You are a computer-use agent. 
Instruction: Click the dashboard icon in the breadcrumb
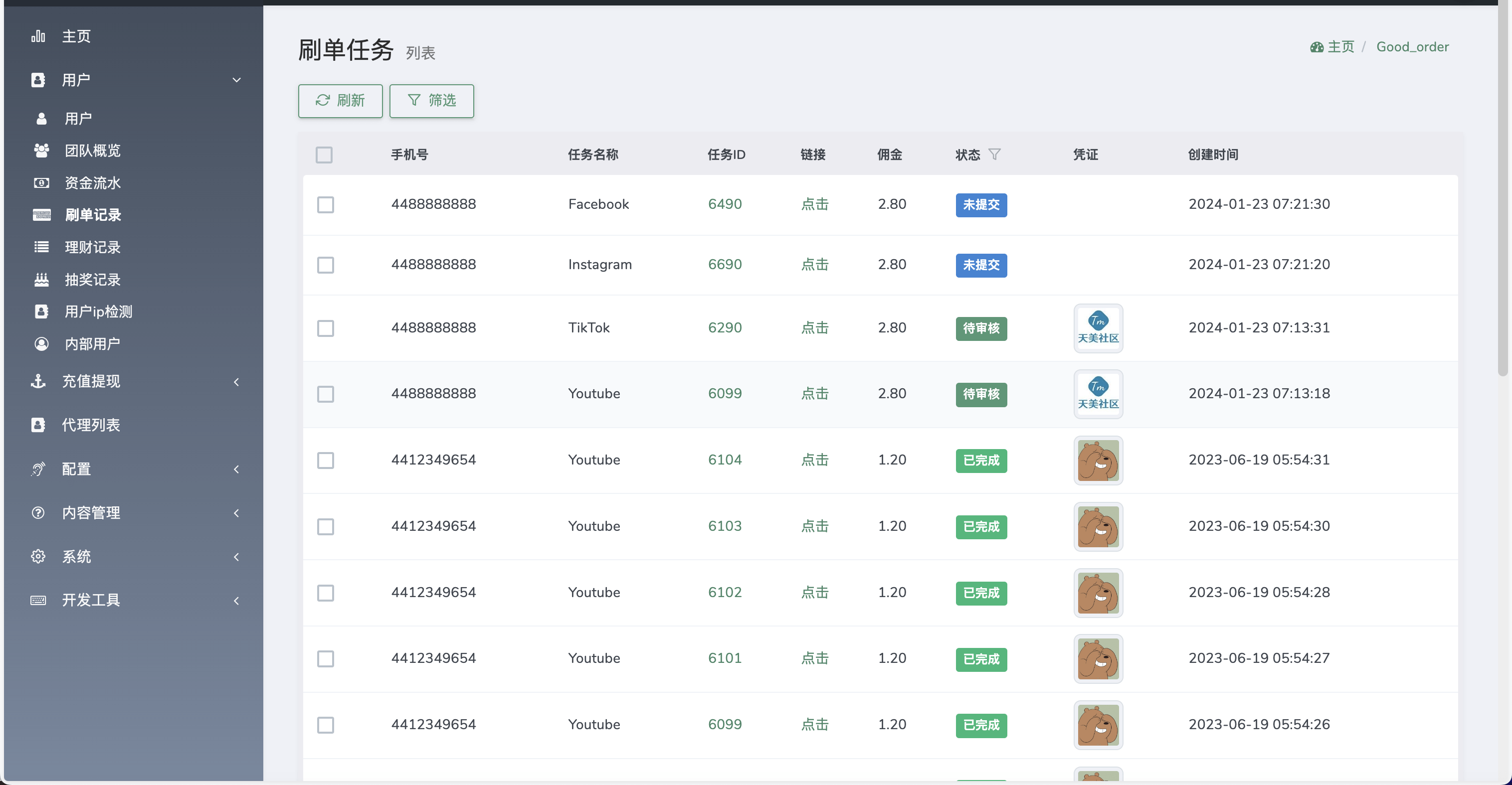1317,47
